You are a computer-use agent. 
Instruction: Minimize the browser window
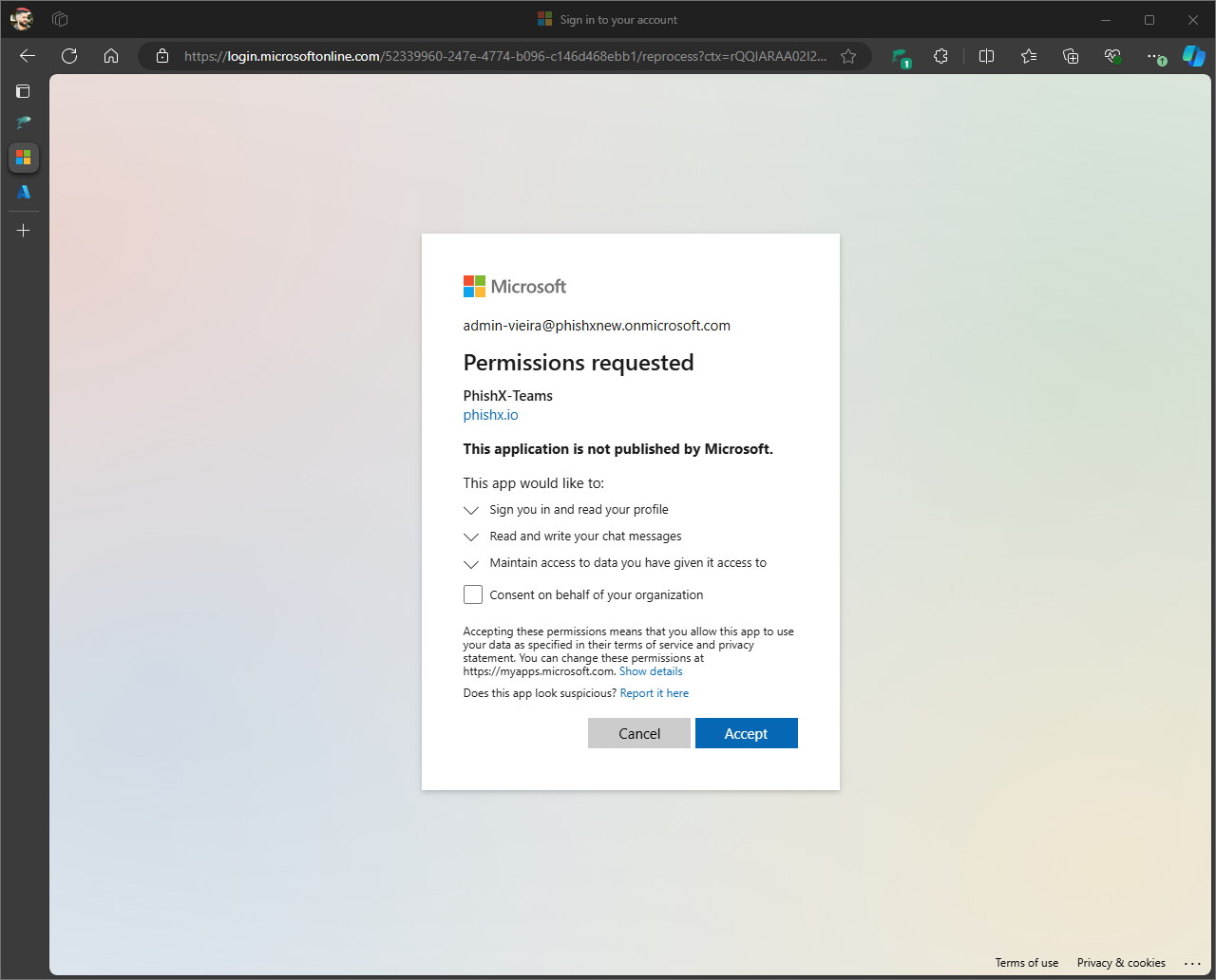click(x=1106, y=20)
